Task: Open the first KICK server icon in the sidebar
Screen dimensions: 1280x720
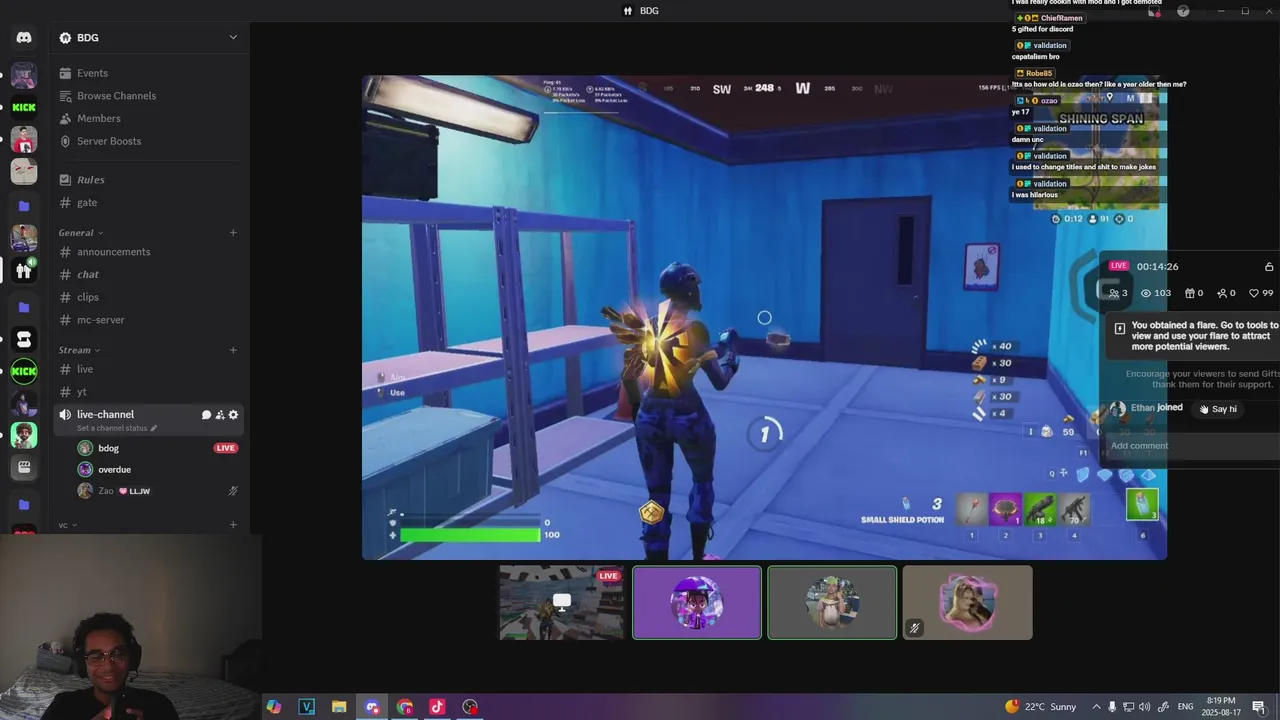Action: [24, 107]
